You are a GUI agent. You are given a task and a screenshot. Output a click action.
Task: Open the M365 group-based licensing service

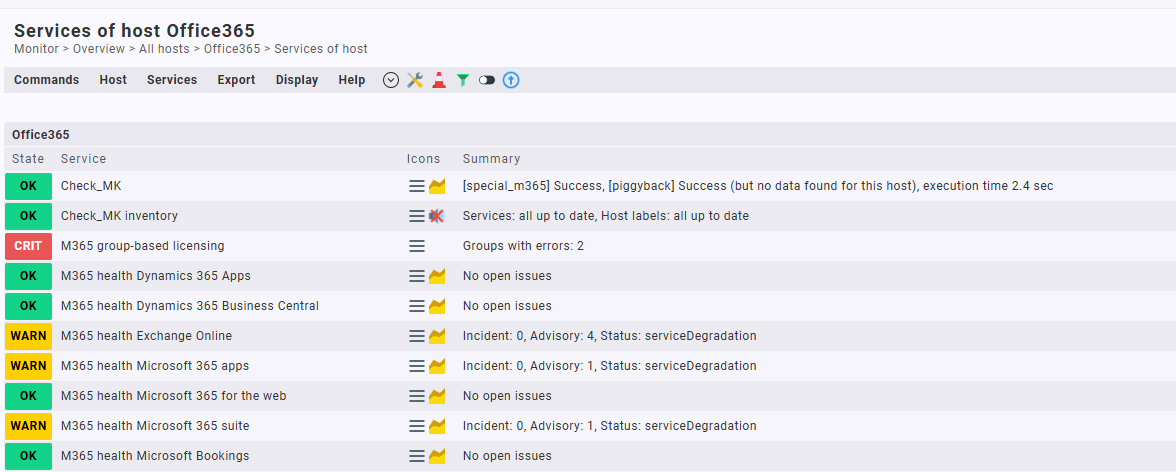tap(142, 246)
